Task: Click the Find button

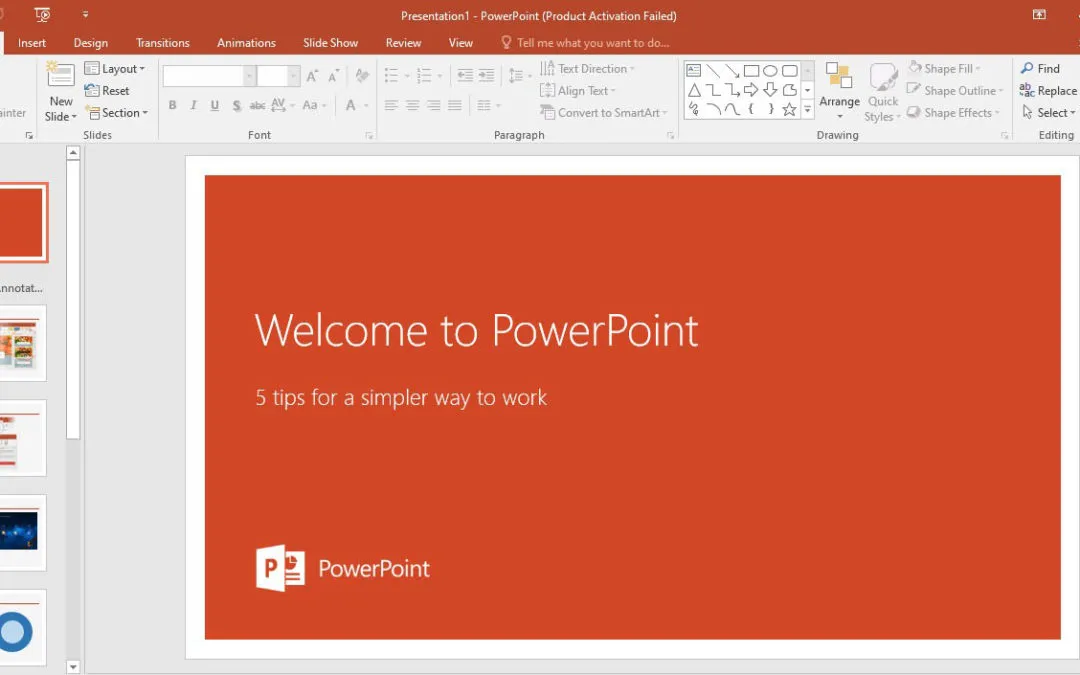Action: click(x=1040, y=68)
